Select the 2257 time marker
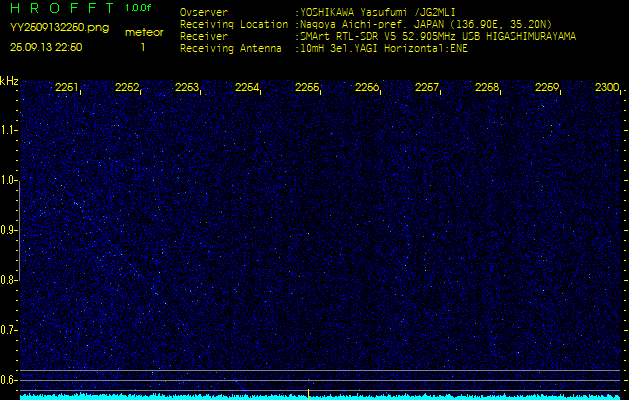 427,88
